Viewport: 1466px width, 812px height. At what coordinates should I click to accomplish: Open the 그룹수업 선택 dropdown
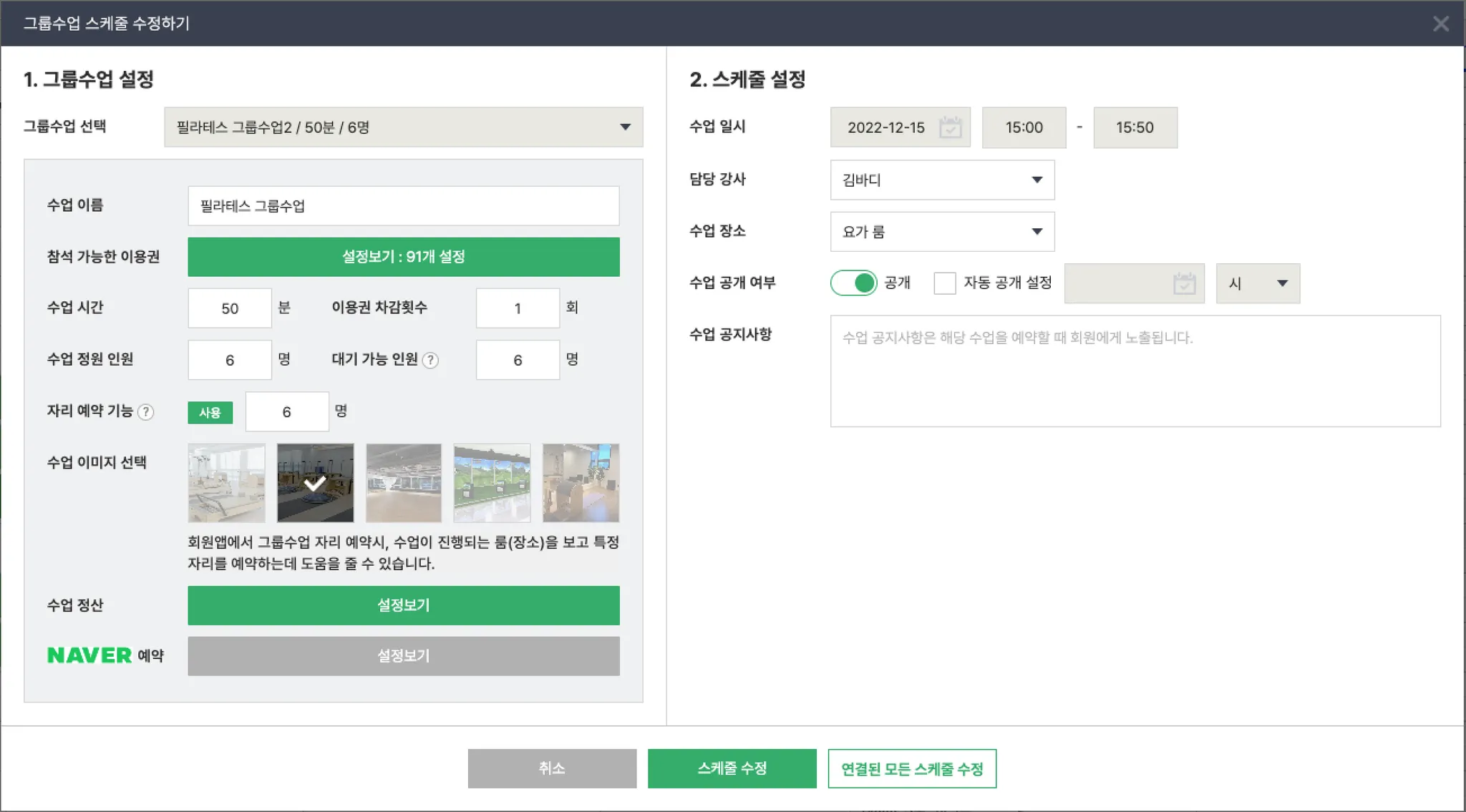click(403, 127)
